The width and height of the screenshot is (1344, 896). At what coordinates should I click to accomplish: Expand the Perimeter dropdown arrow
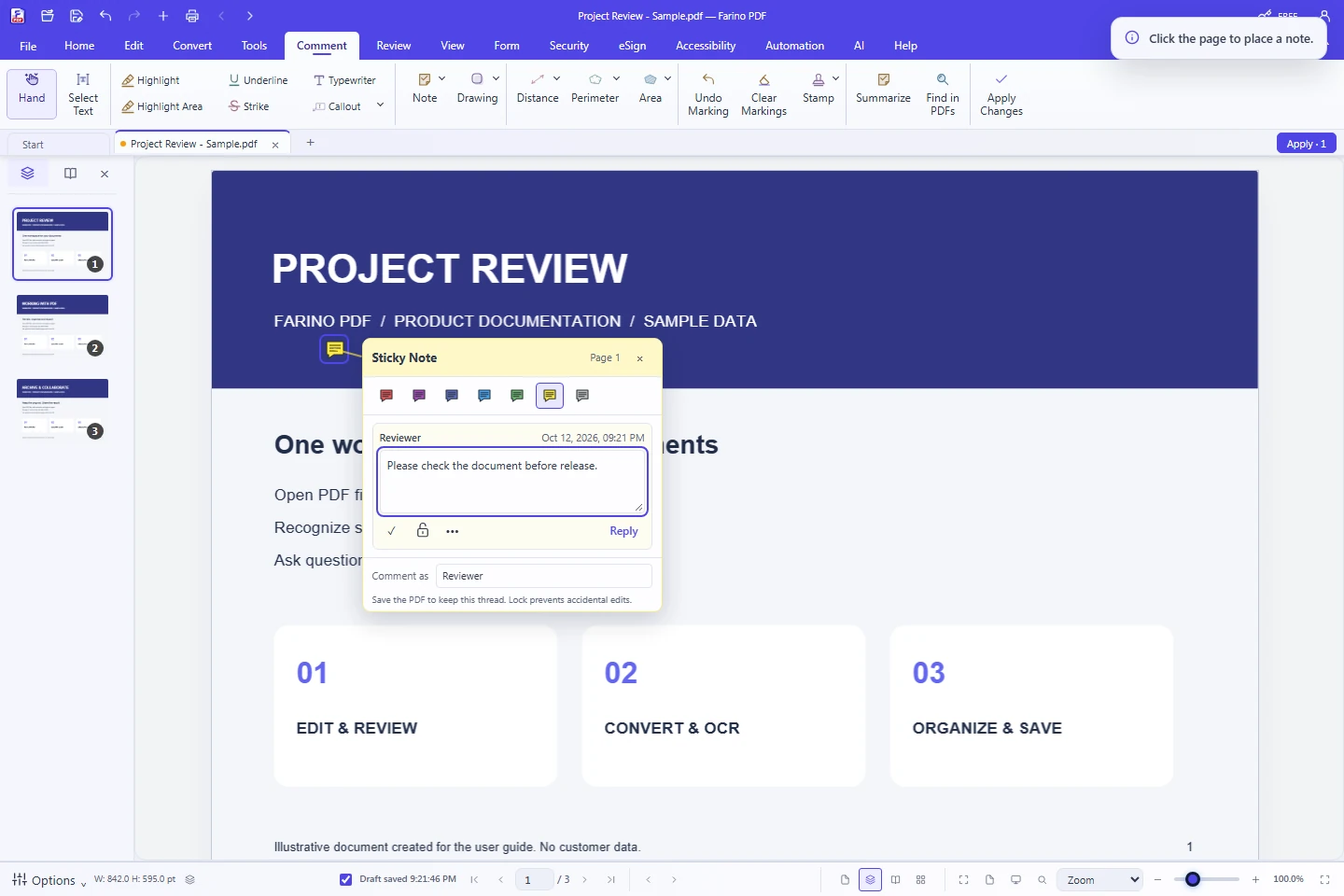(616, 78)
